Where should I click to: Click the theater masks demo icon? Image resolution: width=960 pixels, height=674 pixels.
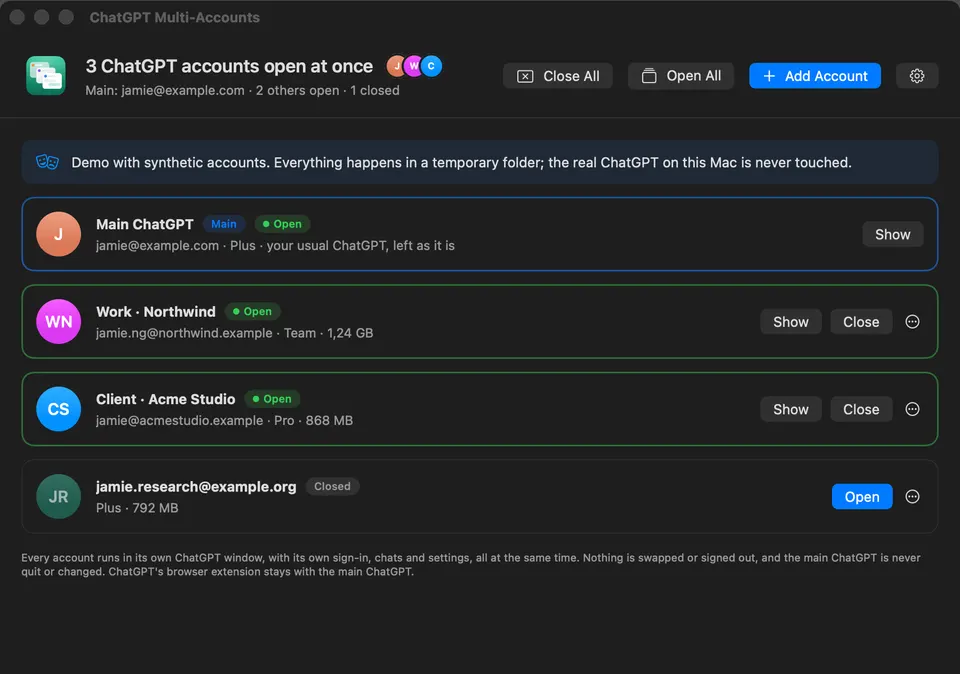click(x=47, y=162)
